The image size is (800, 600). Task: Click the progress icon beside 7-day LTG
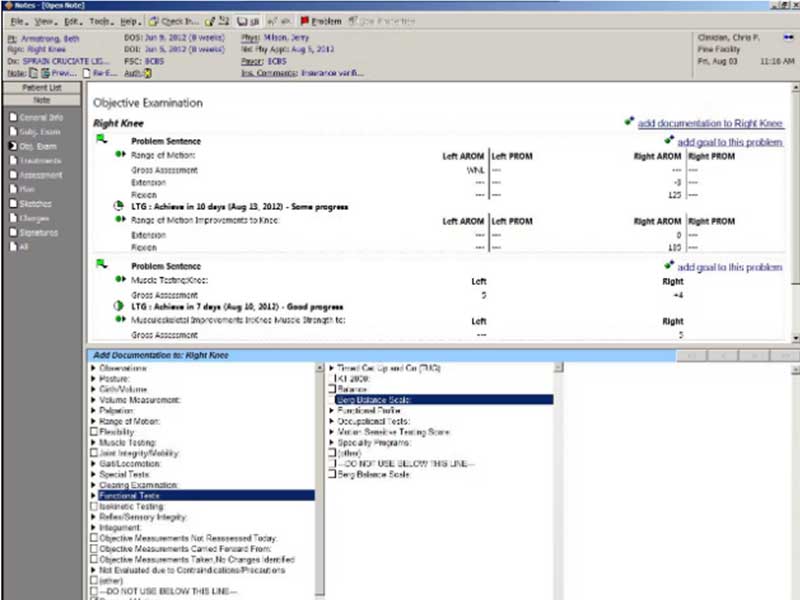[x=118, y=306]
